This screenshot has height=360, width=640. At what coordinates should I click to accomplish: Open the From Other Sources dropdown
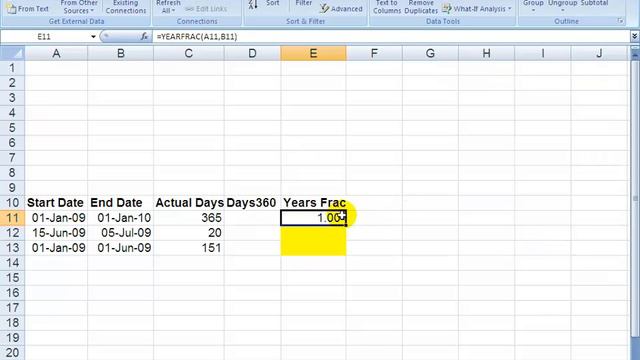(78, 7)
